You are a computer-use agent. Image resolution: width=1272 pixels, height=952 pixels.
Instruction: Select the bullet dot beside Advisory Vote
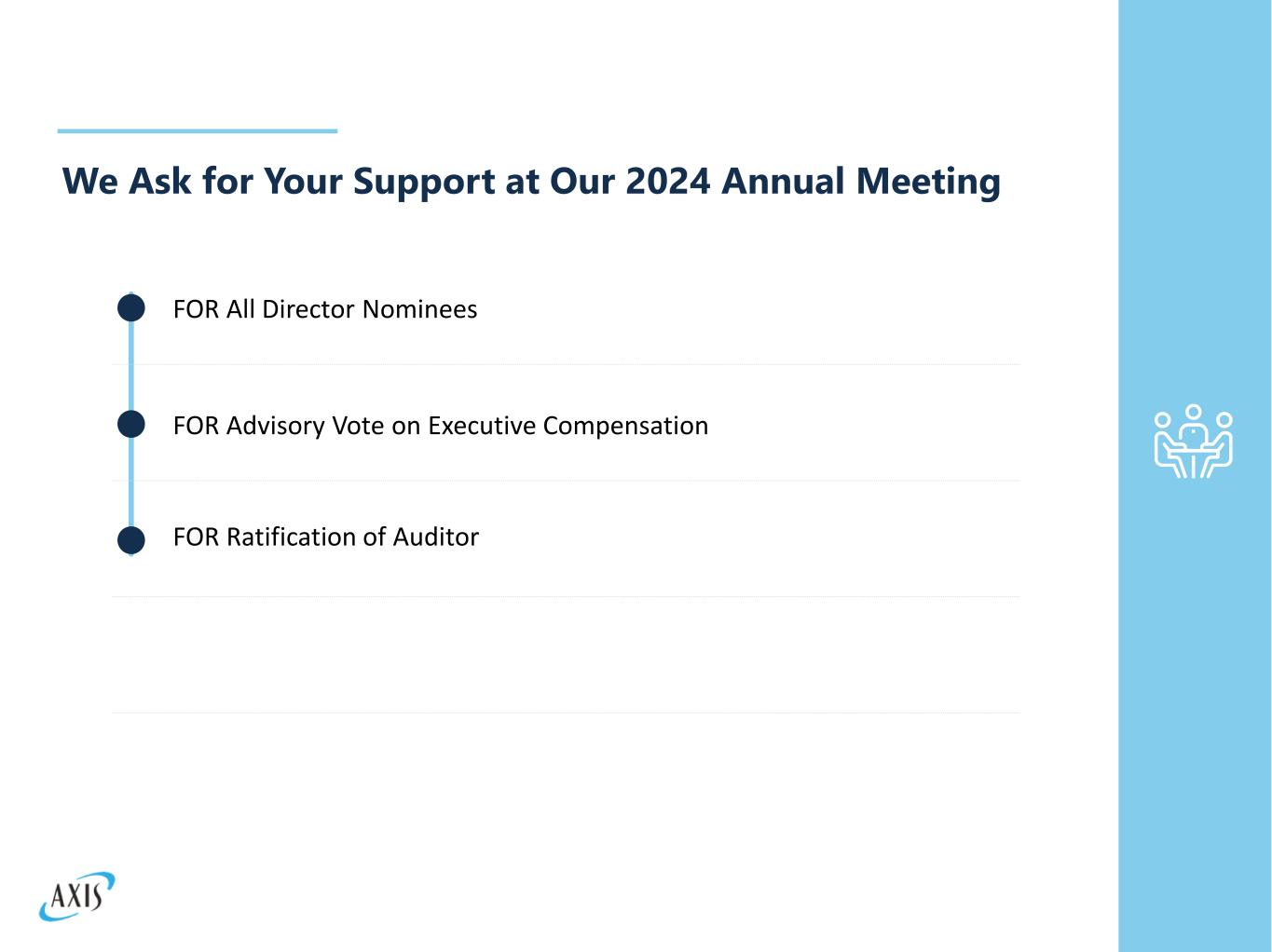coord(131,425)
